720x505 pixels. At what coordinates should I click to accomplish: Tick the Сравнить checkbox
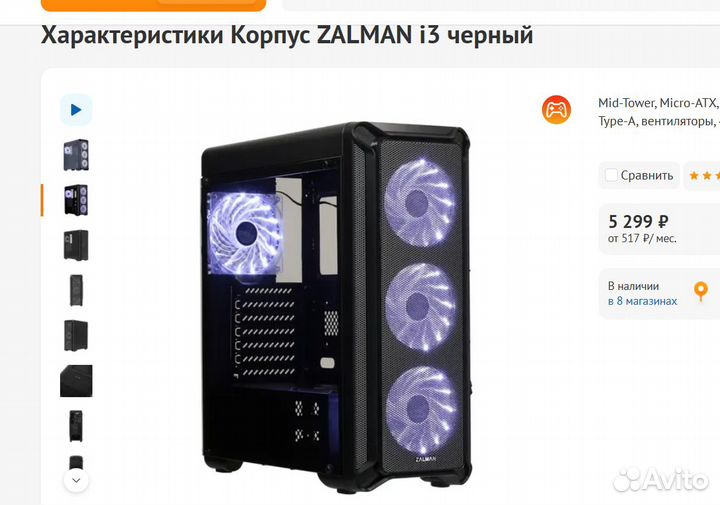(611, 175)
